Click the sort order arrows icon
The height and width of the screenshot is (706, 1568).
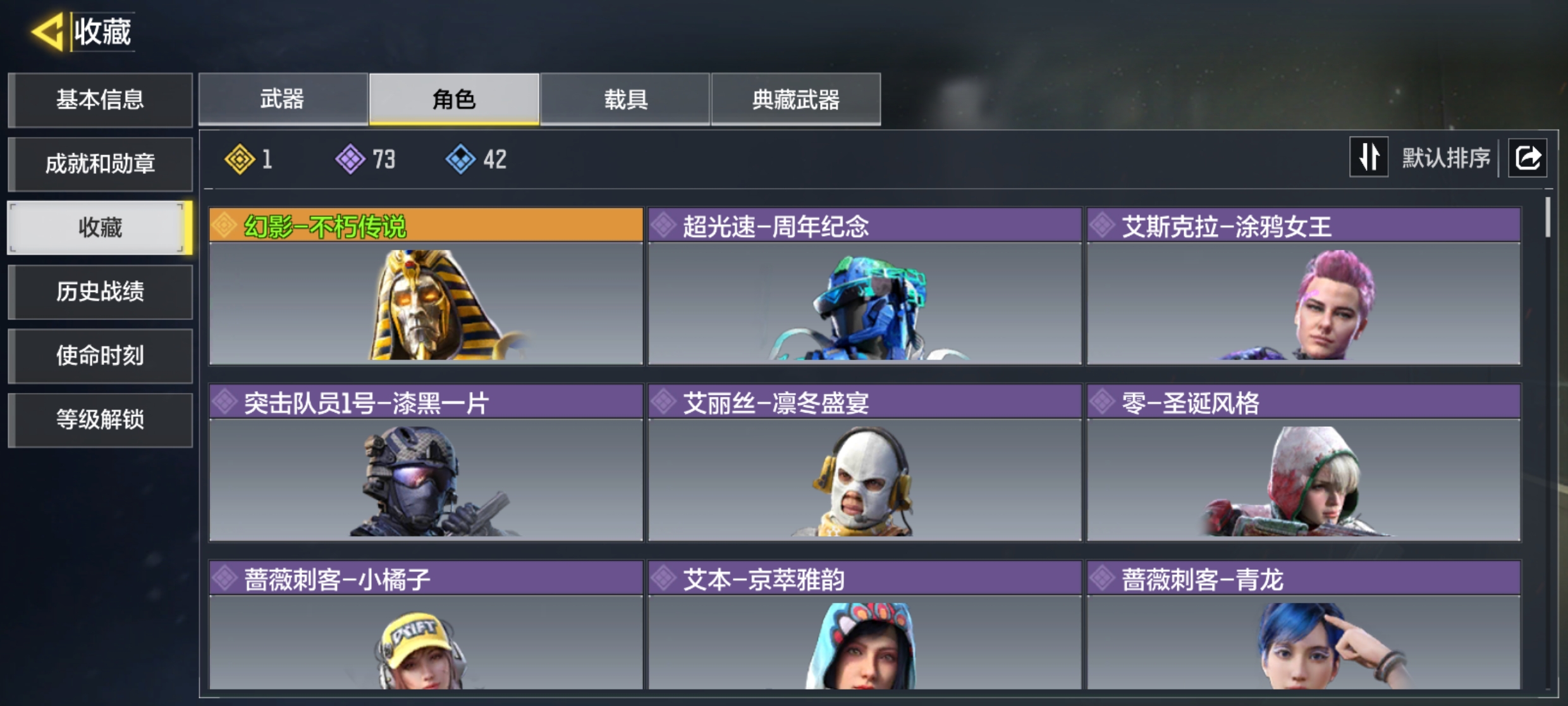pyautogui.click(x=1369, y=157)
